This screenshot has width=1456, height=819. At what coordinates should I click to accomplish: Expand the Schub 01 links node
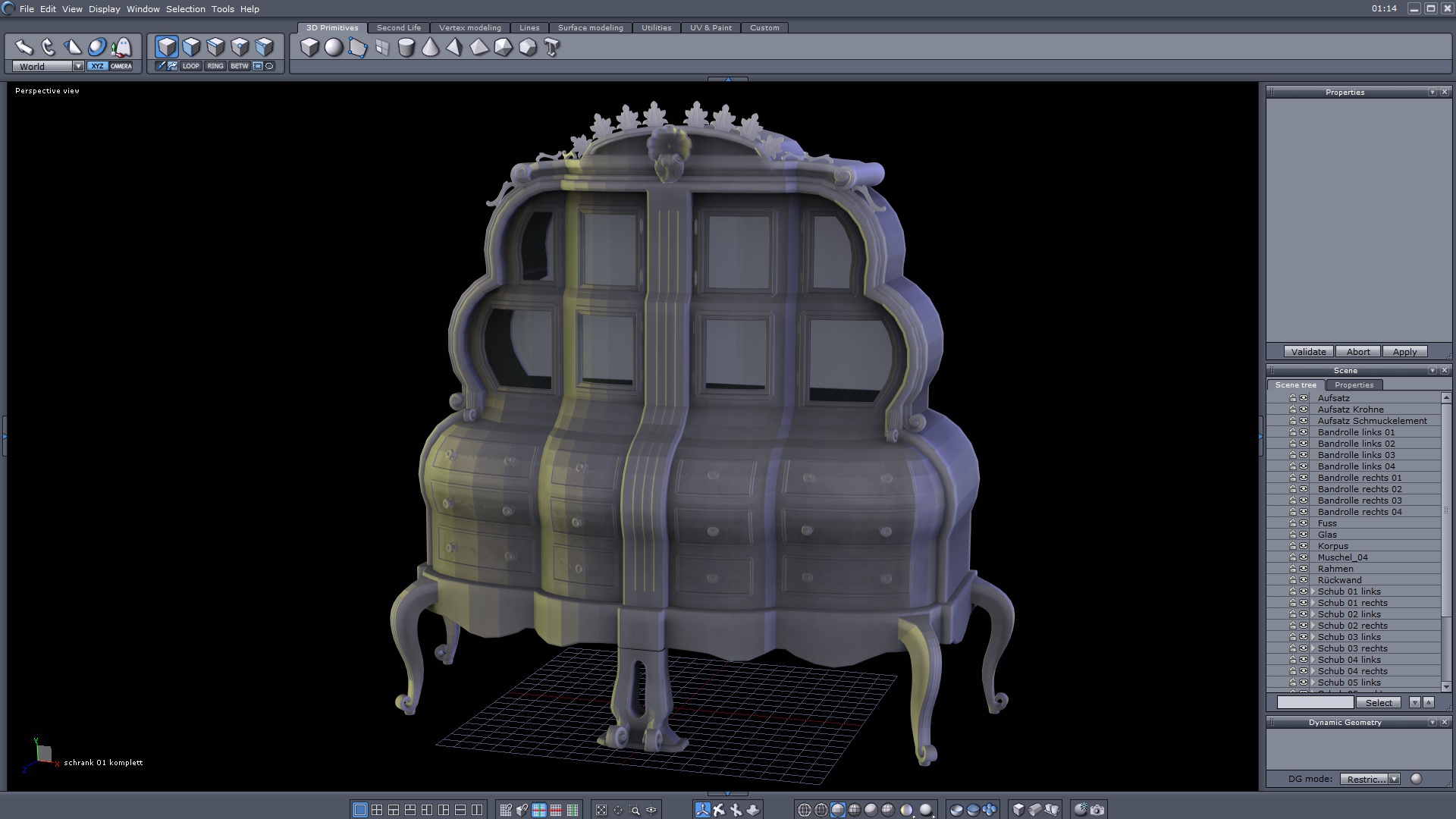[x=1313, y=591]
